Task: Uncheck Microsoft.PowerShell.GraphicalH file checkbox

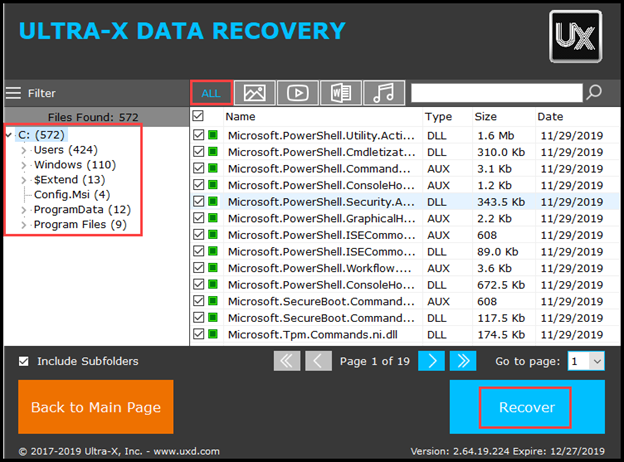Action: click(199, 218)
